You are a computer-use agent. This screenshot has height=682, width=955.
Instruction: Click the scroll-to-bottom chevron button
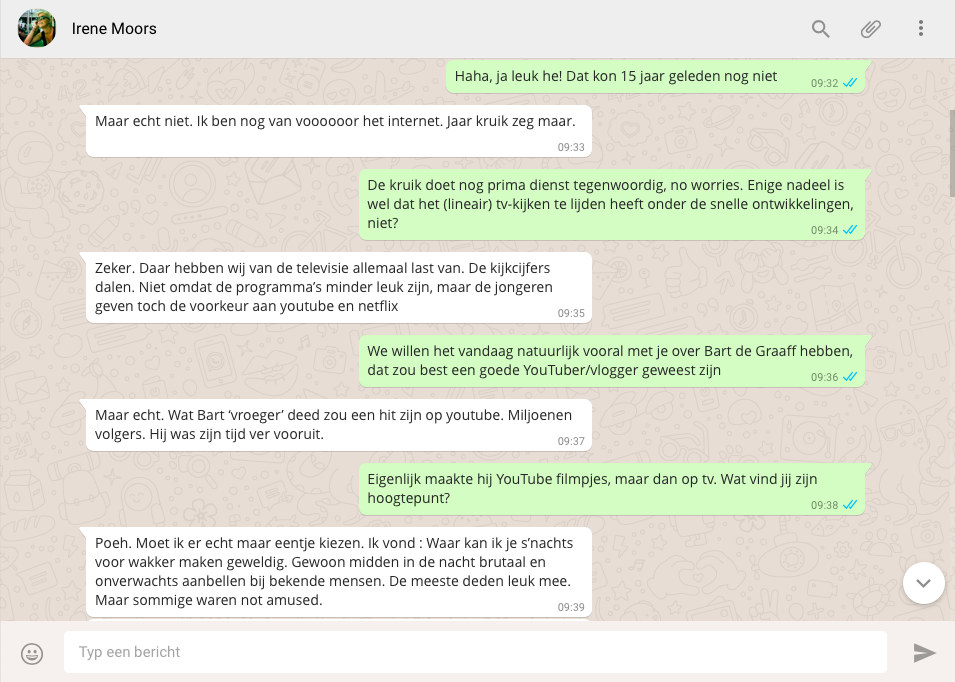point(923,583)
